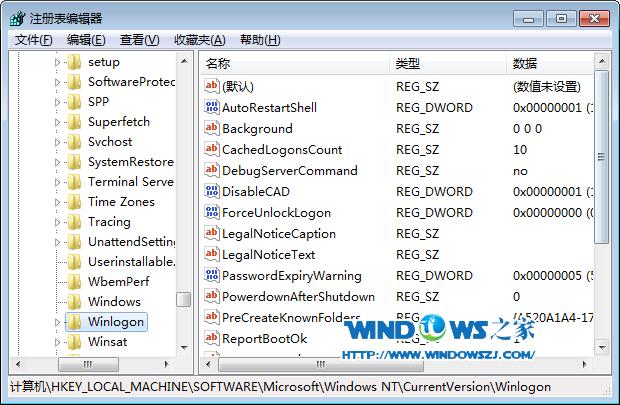Expand the SPP tree node
Image resolution: width=620 pixels, height=405 pixels.
pos(57,102)
